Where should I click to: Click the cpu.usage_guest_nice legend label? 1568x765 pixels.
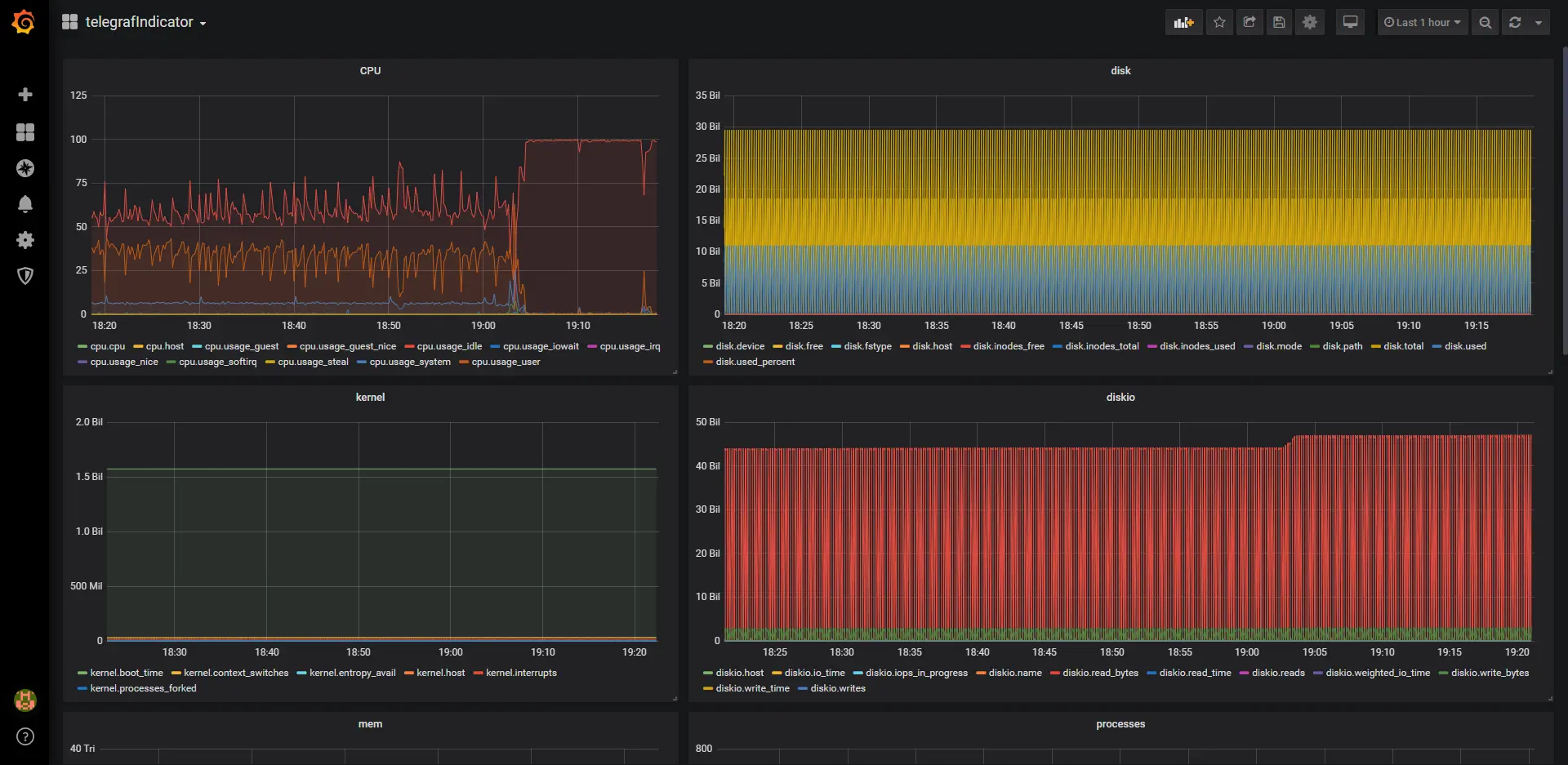click(x=348, y=346)
